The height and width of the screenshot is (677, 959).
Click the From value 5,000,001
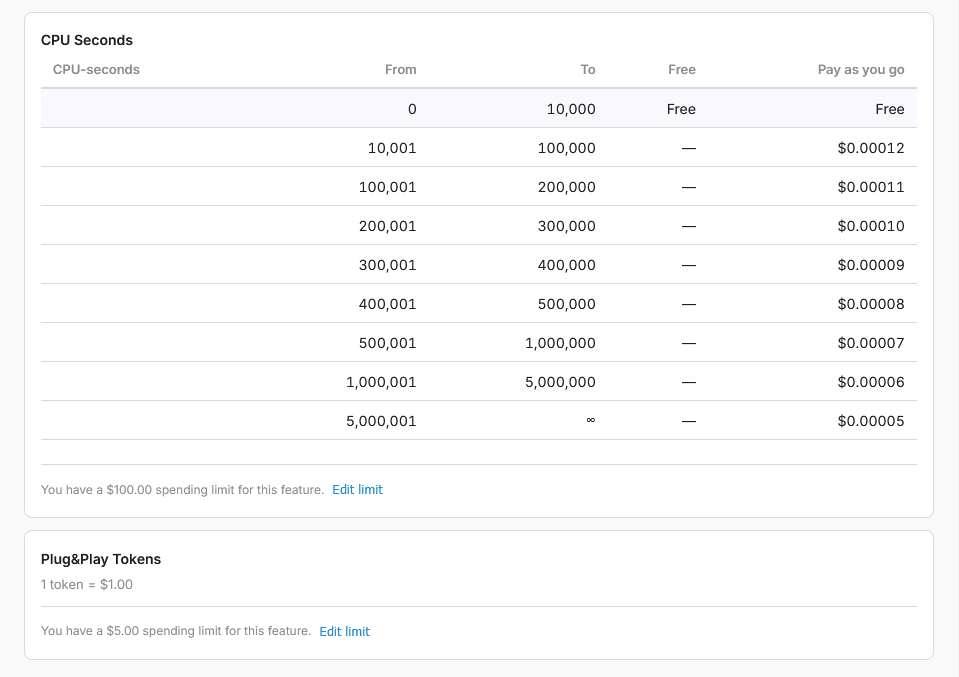point(381,422)
